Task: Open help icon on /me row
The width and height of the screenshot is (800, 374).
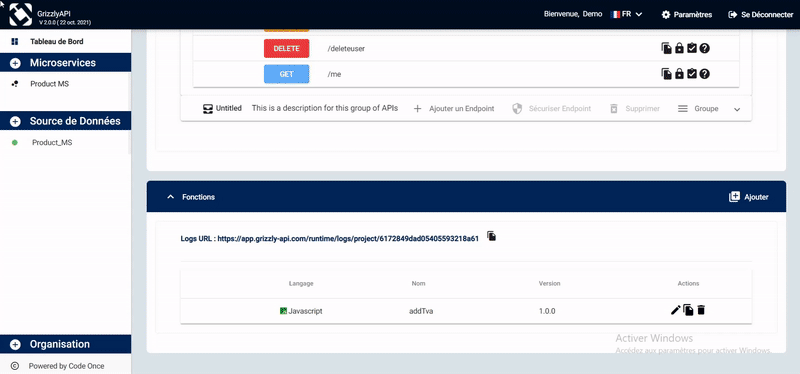Action: point(705,74)
